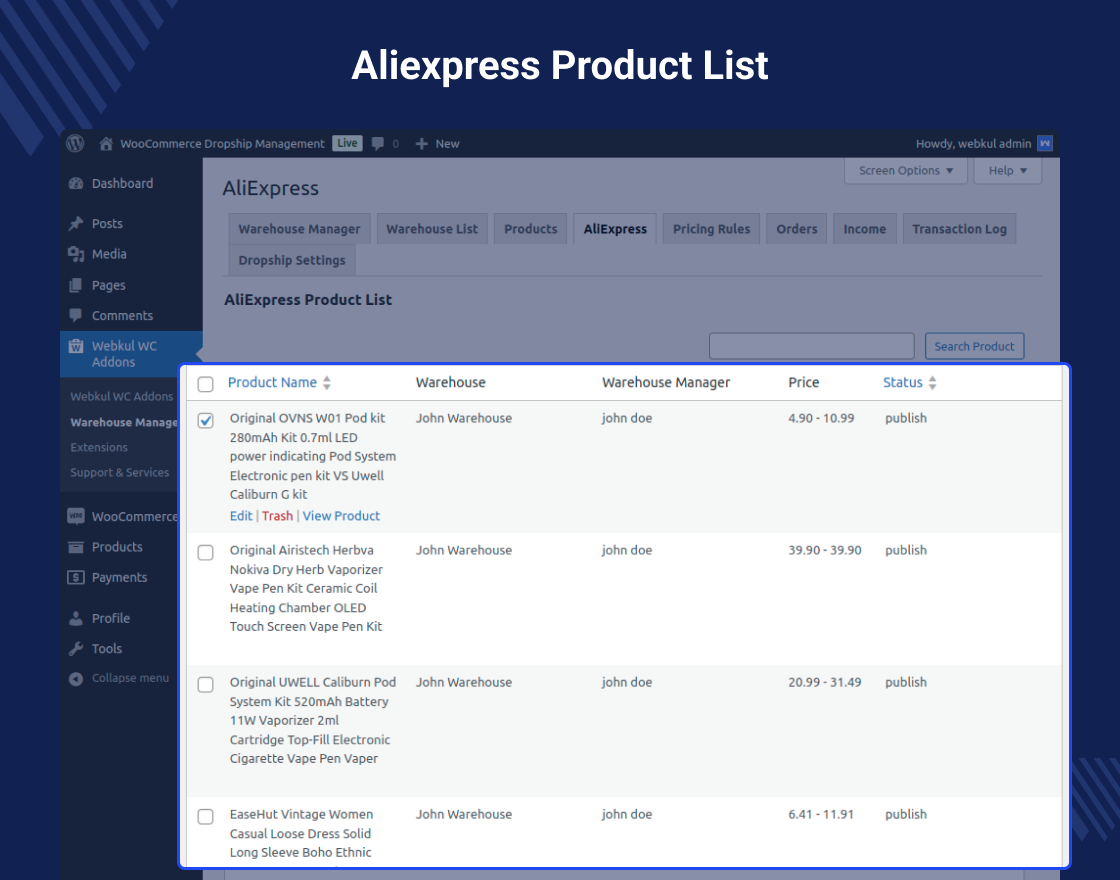Expand Screen Options dropdown
This screenshot has width=1120, height=880.
pos(906,171)
